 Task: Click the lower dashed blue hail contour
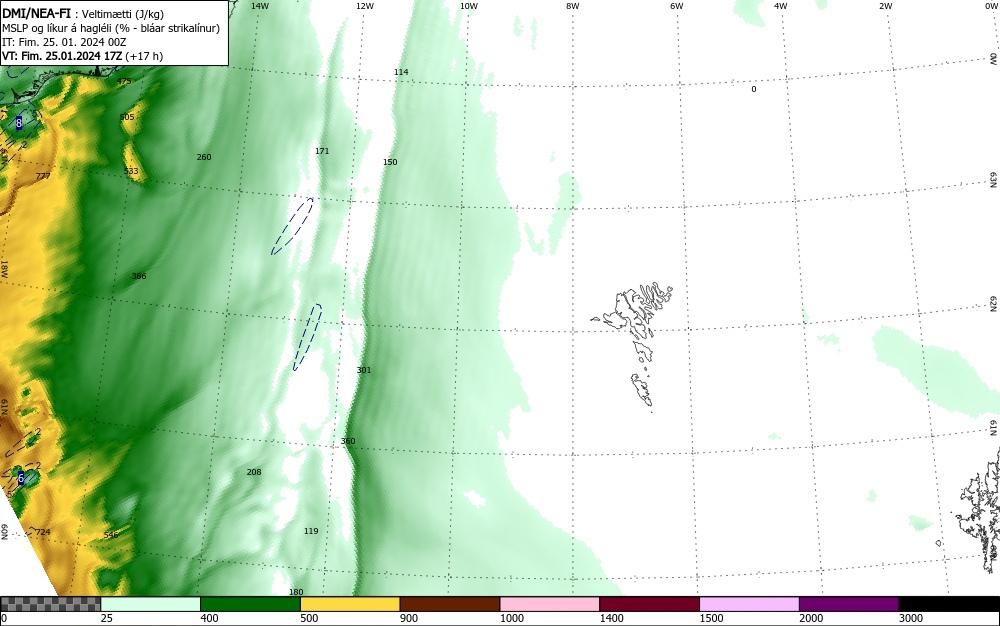click(x=307, y=337)
